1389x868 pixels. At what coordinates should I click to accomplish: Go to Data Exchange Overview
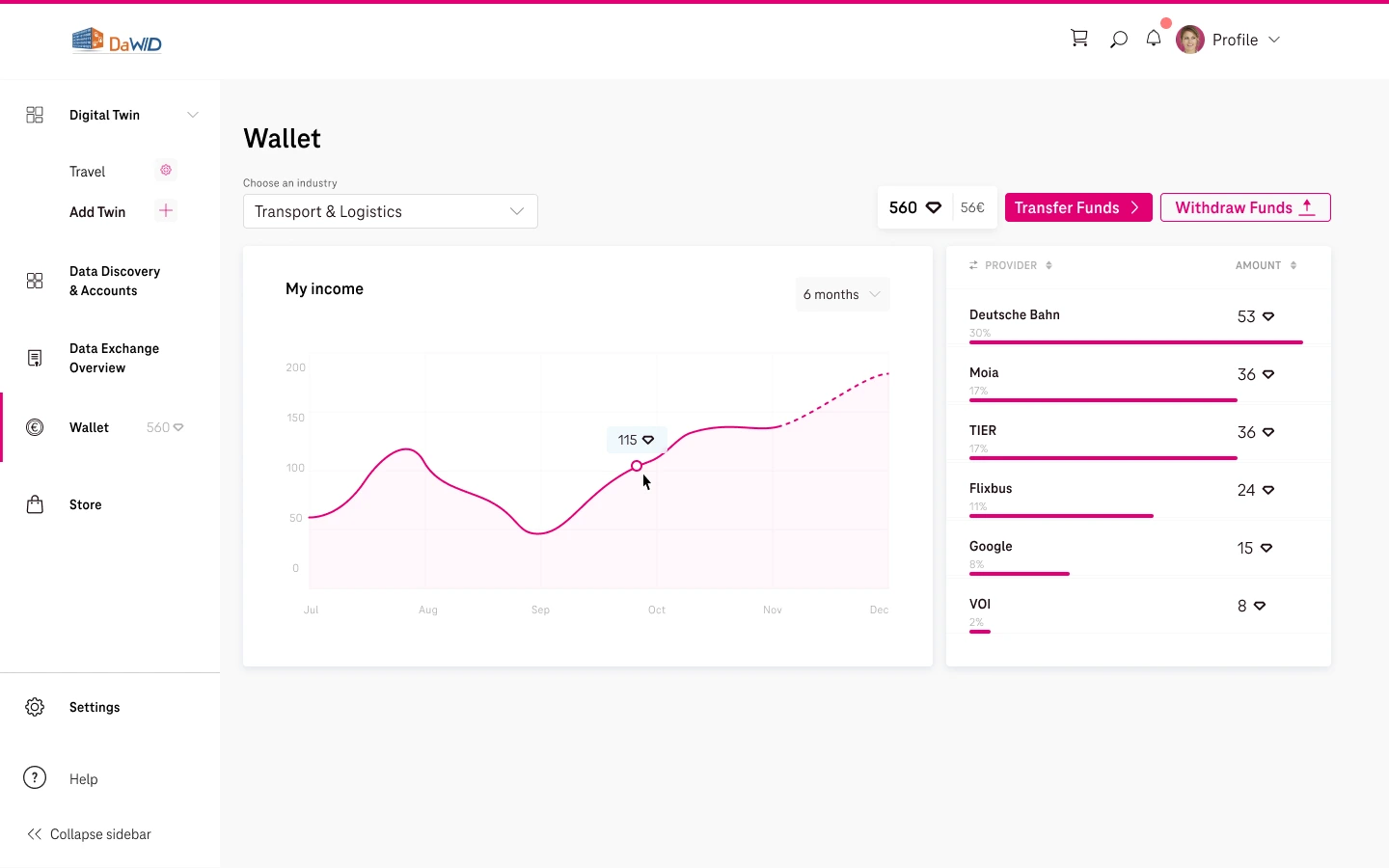(114, 358)
